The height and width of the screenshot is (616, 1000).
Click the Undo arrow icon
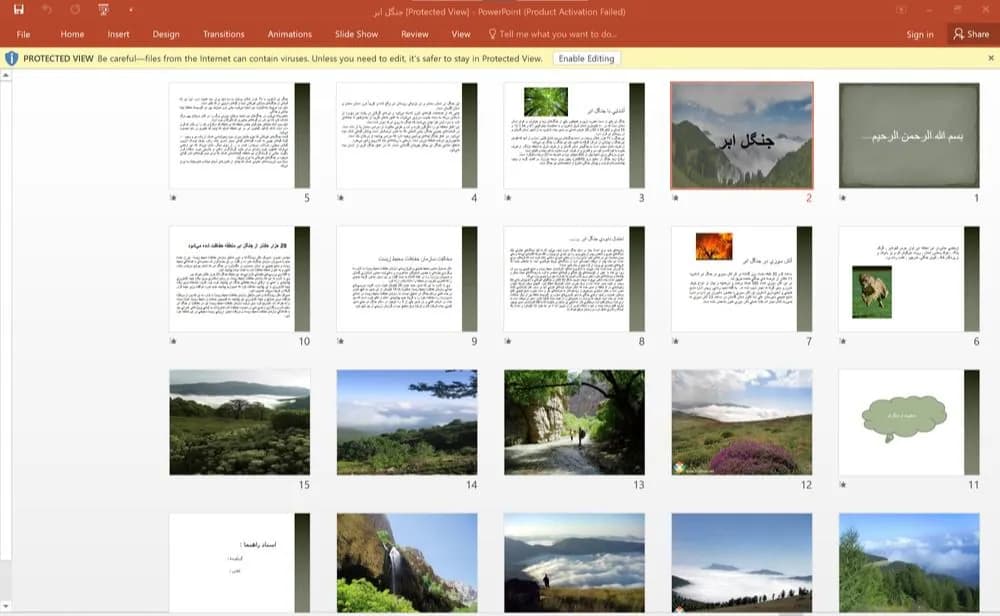(x=47, y=10)
